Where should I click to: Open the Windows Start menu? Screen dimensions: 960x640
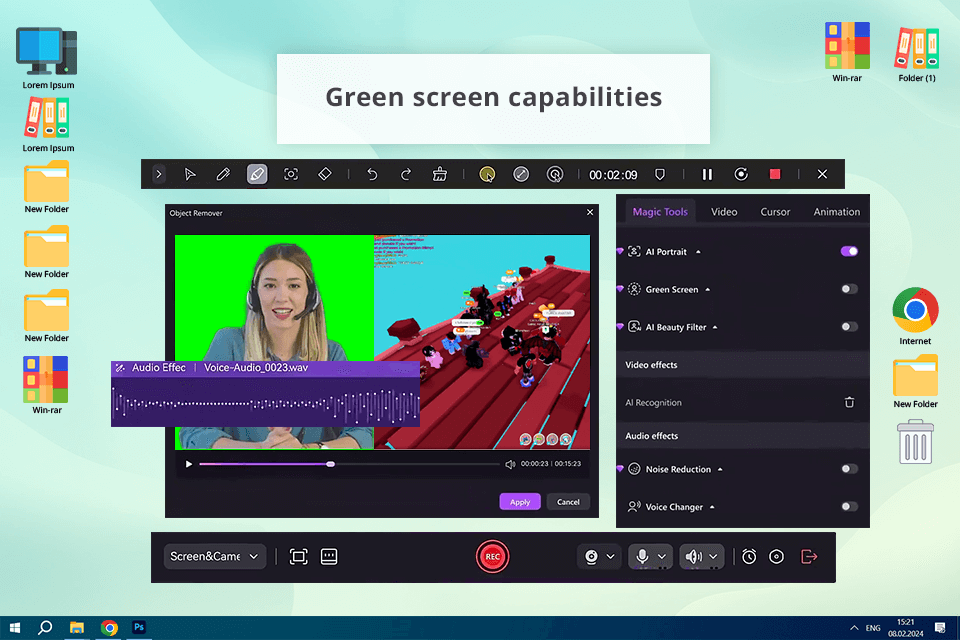point(15,628)
